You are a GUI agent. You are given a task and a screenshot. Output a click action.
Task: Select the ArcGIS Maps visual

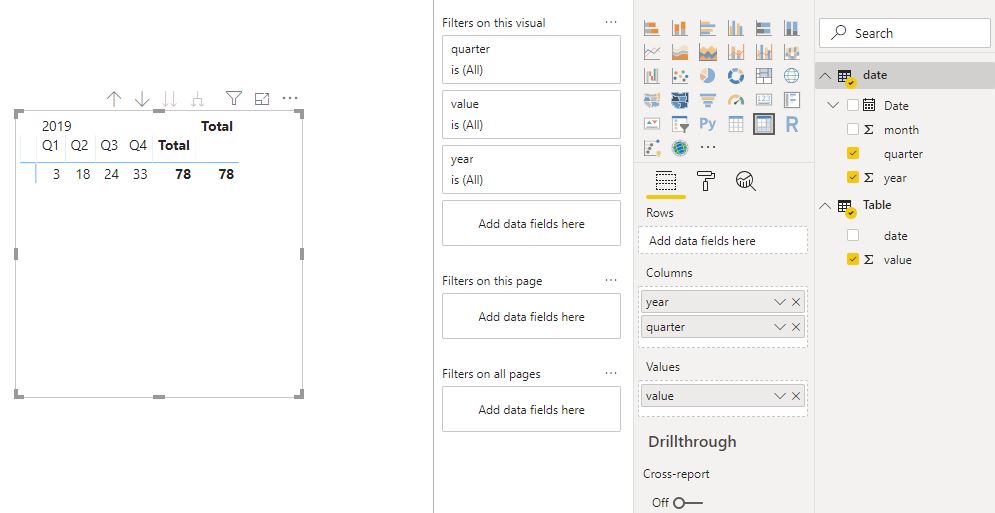680,148
